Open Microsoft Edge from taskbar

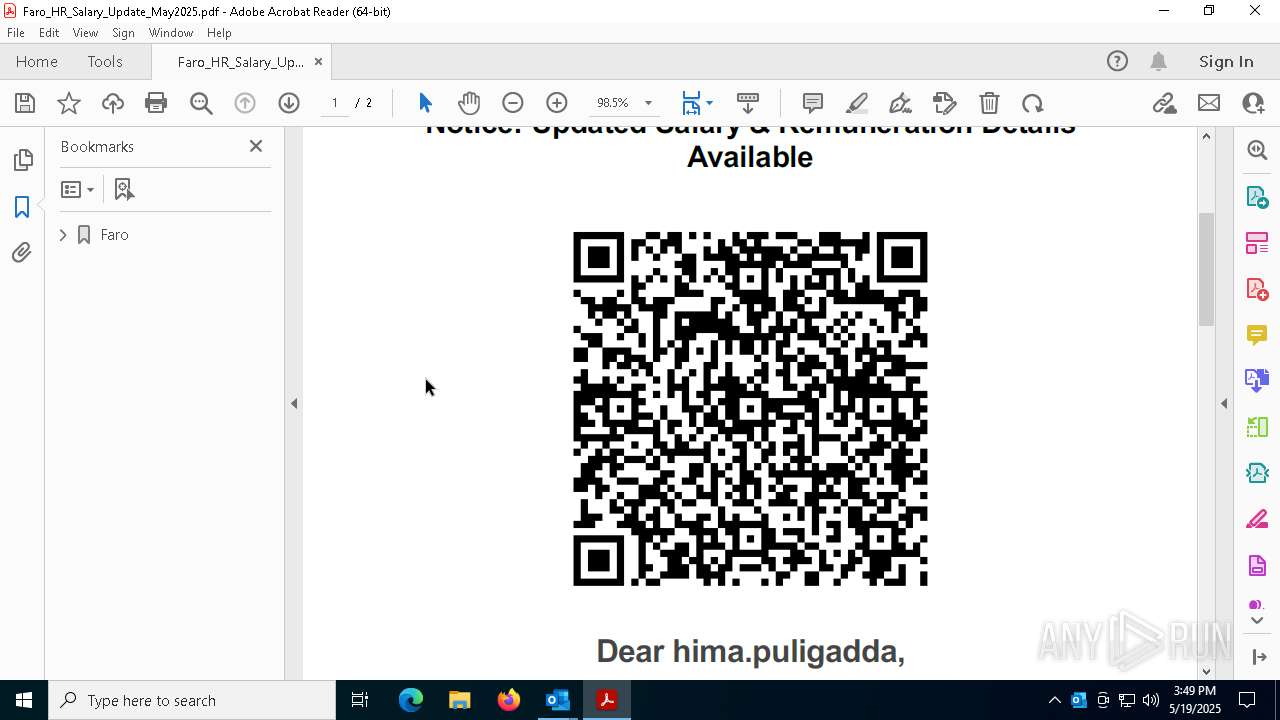(x=411, y=700)
